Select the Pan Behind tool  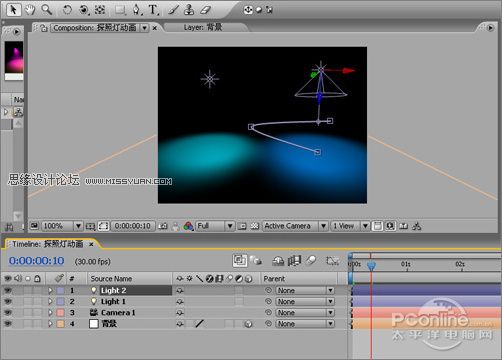(x=100, y=10)
